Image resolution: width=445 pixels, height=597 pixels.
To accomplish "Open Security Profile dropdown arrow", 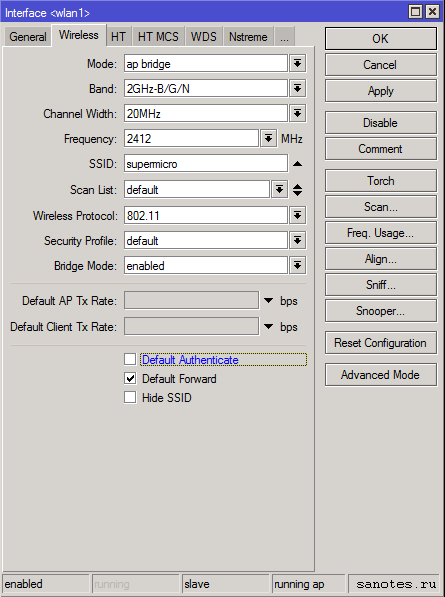I will click(x=297, y=241).
